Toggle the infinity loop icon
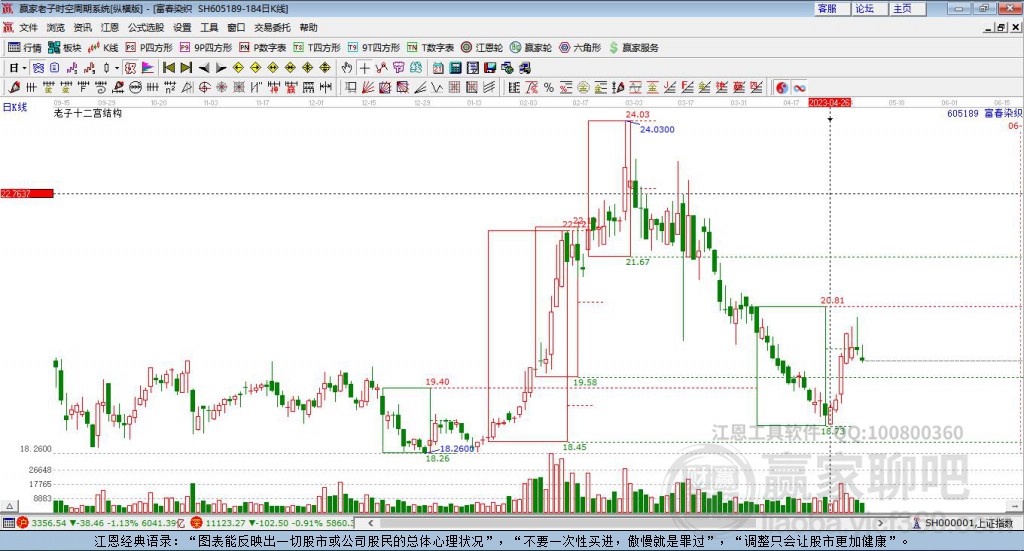 pyautogui.click(x=799, y=87)
